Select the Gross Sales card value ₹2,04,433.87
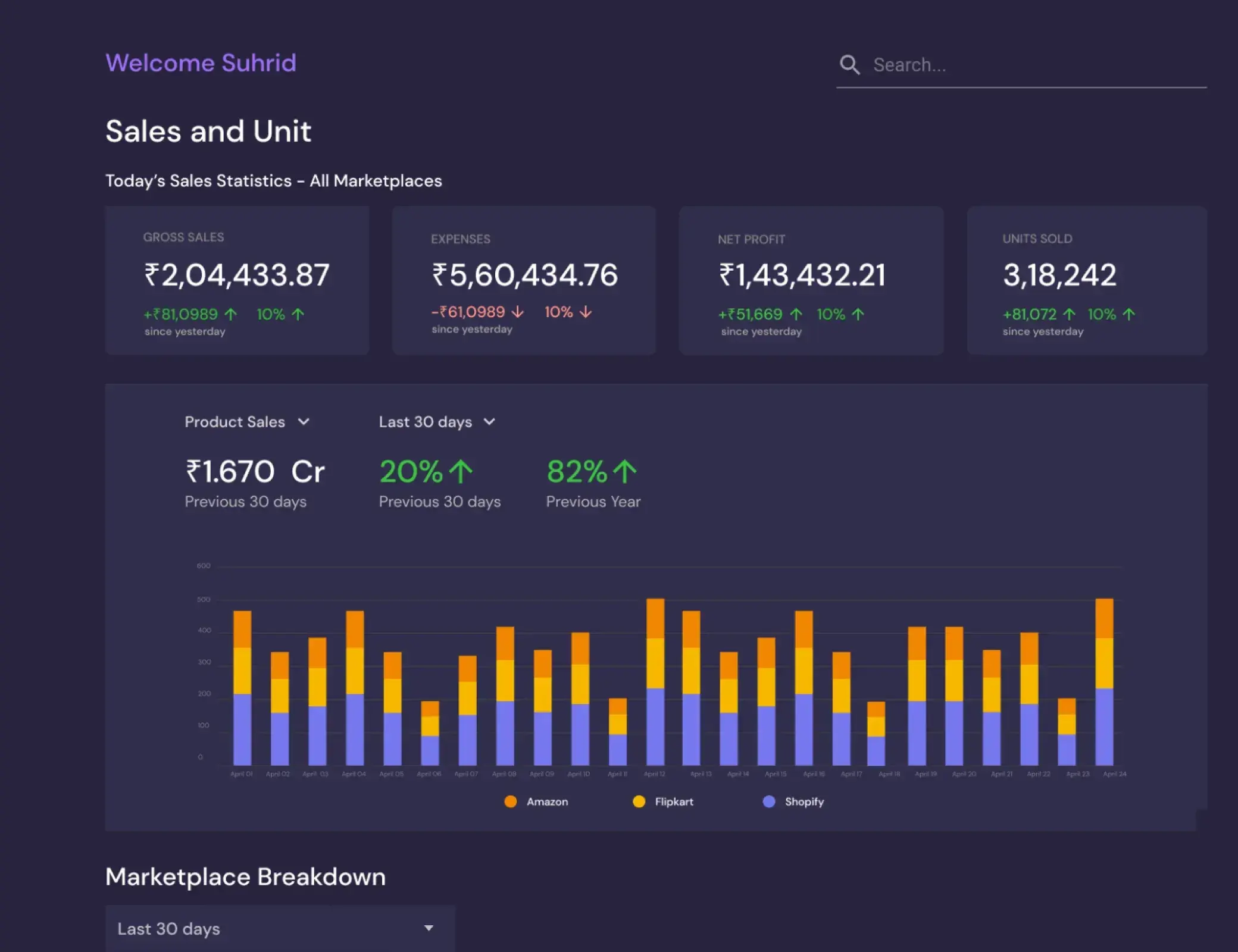The image size is (1238, 952). tap(237, 275)
